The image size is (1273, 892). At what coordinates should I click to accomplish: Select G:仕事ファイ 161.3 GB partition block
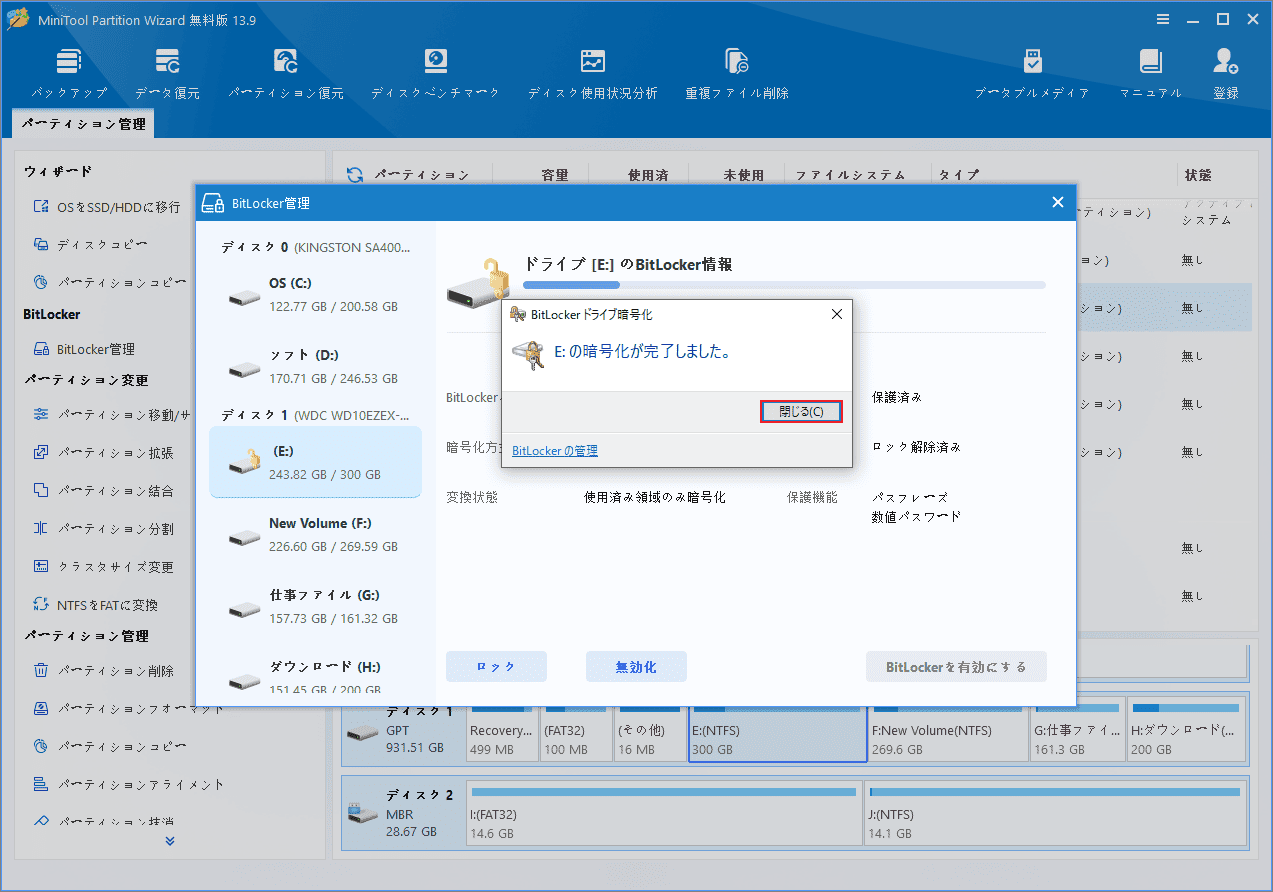1076,733
